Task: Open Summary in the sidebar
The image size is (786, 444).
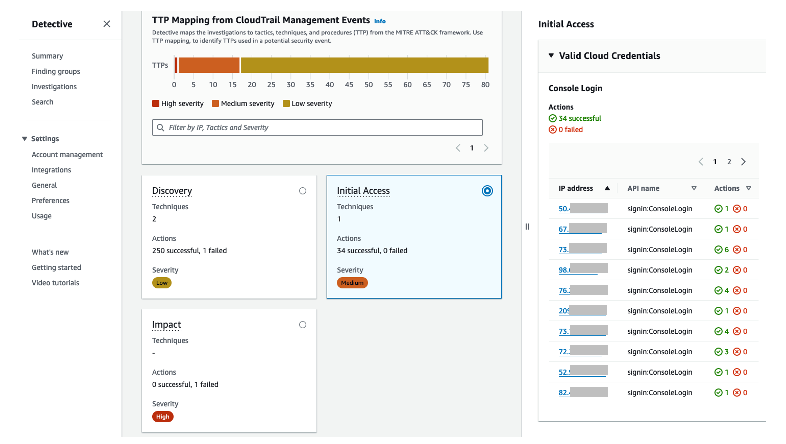Action: (47, 56)
